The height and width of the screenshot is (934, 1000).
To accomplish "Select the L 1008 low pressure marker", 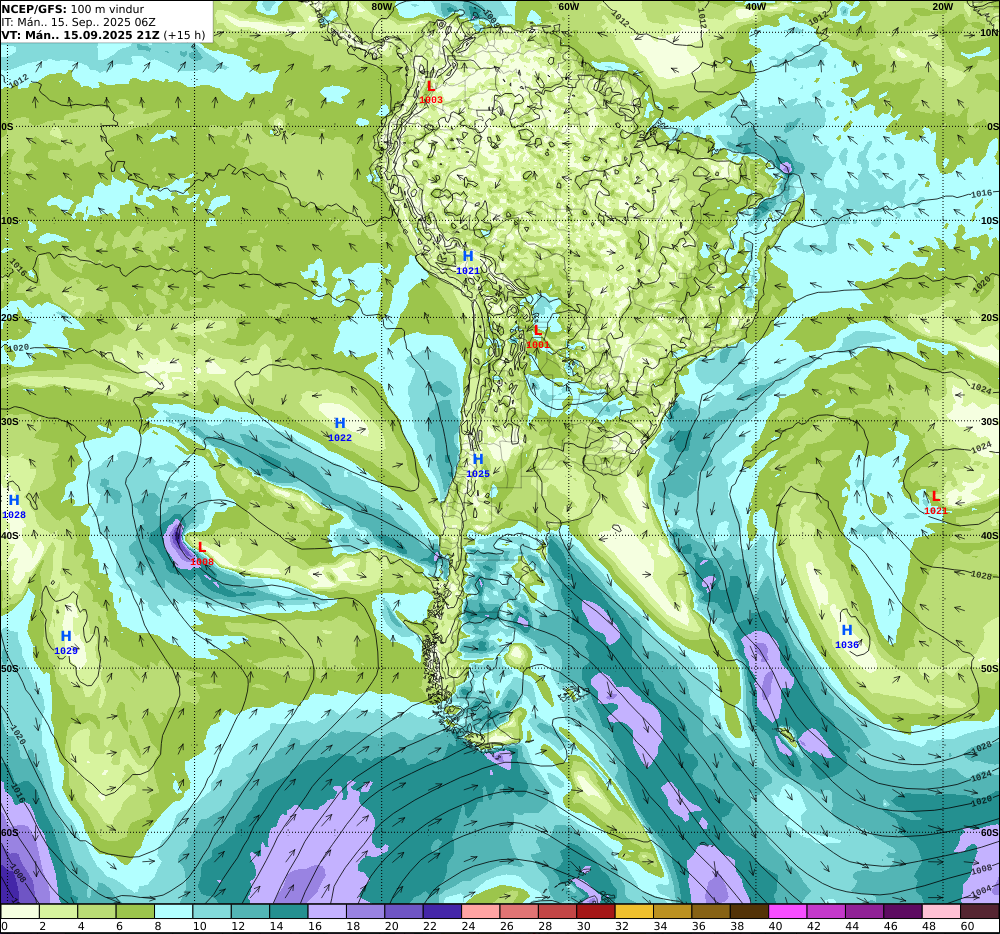I will pyautogui.click(x=202, y=553).
